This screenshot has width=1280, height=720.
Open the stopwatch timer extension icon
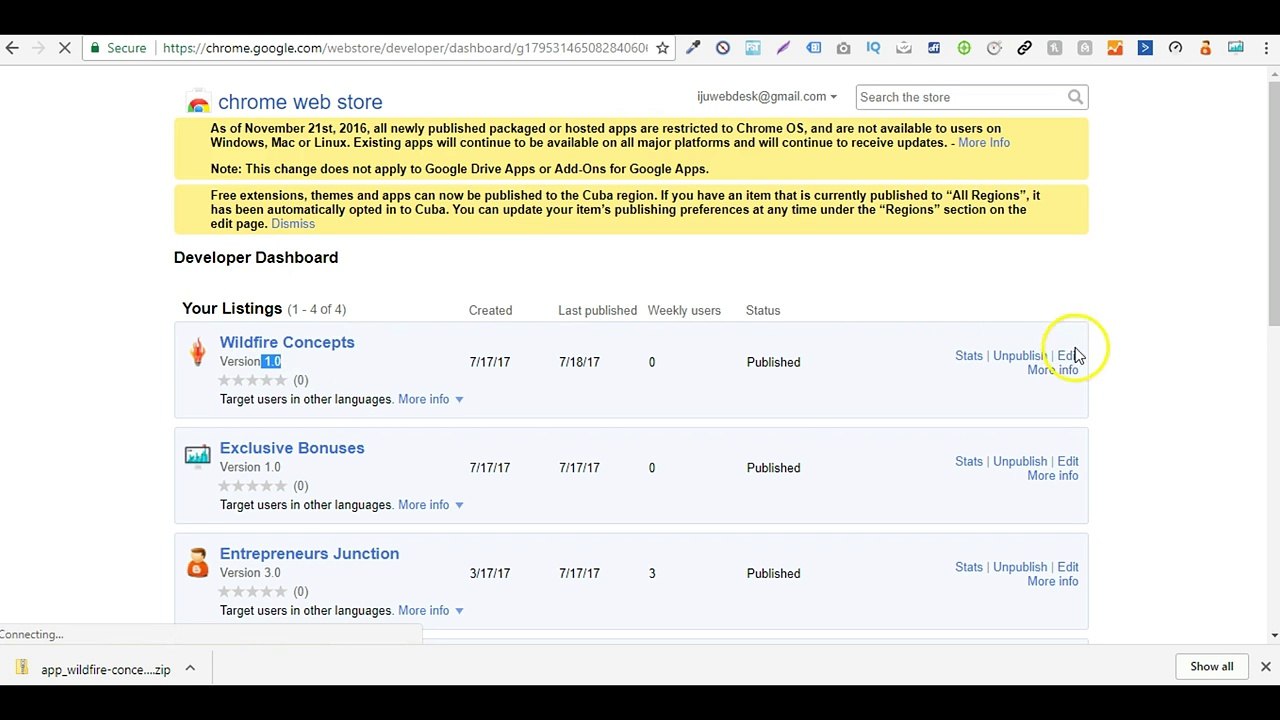tap(994, 48)
